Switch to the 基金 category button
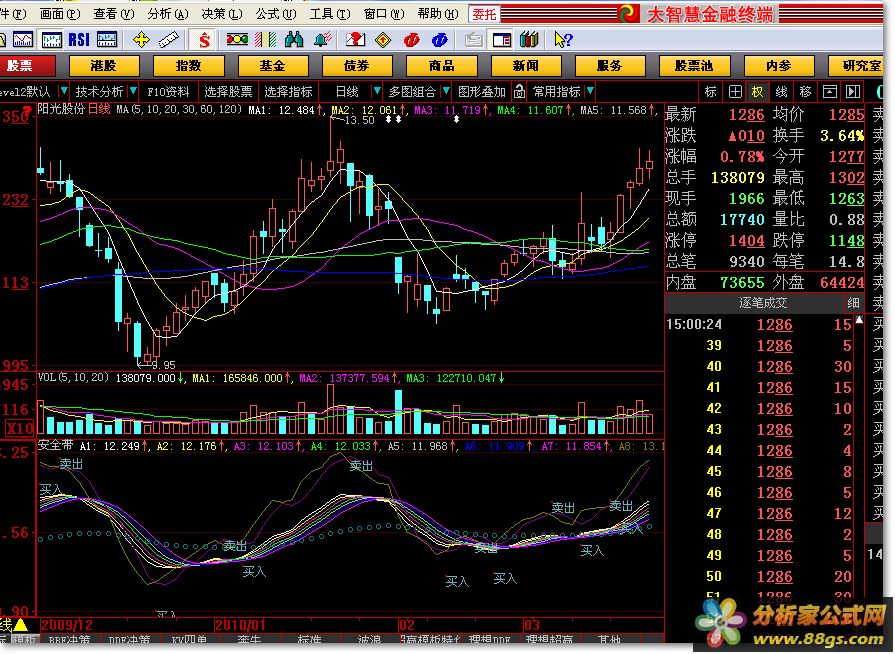Screen dimensions: 895x654 click(273, 66)
